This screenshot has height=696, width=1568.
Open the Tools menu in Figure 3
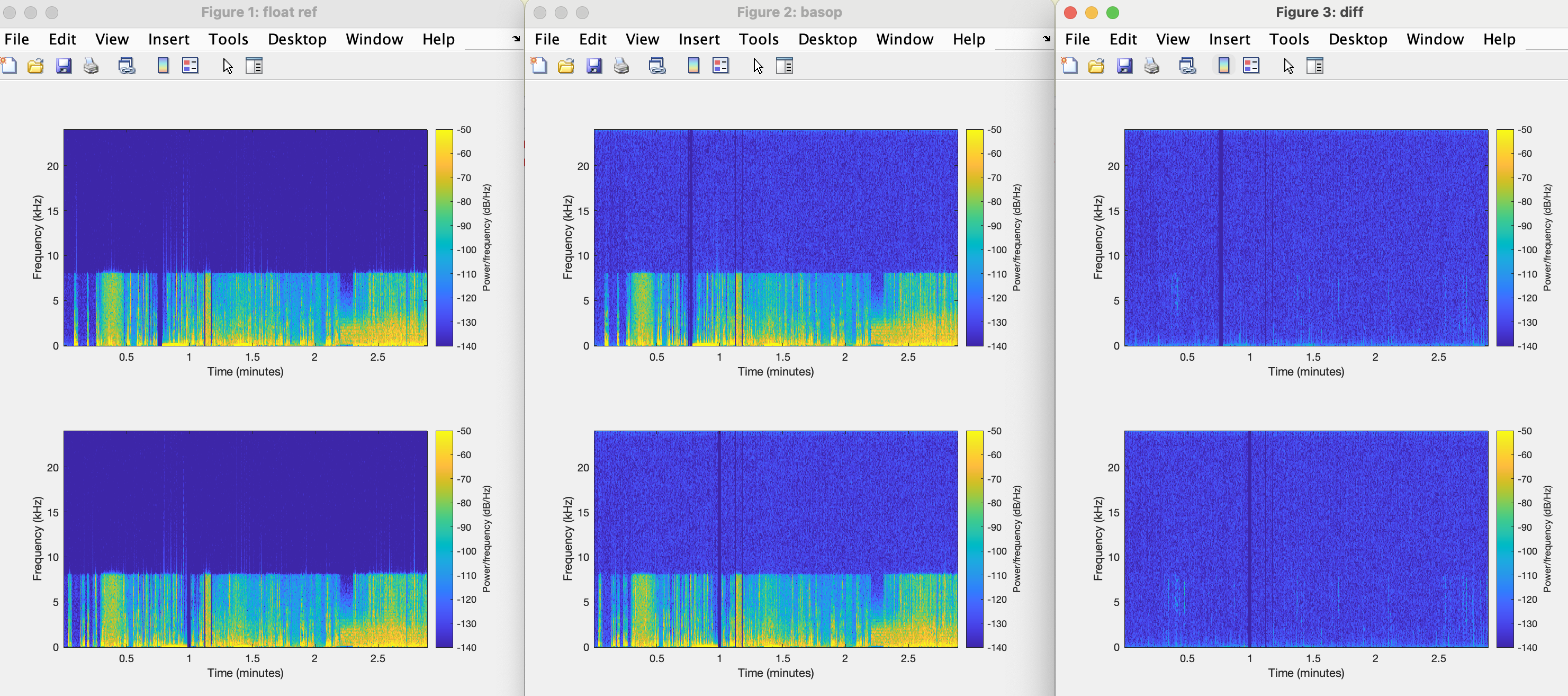pos(1288,39)
